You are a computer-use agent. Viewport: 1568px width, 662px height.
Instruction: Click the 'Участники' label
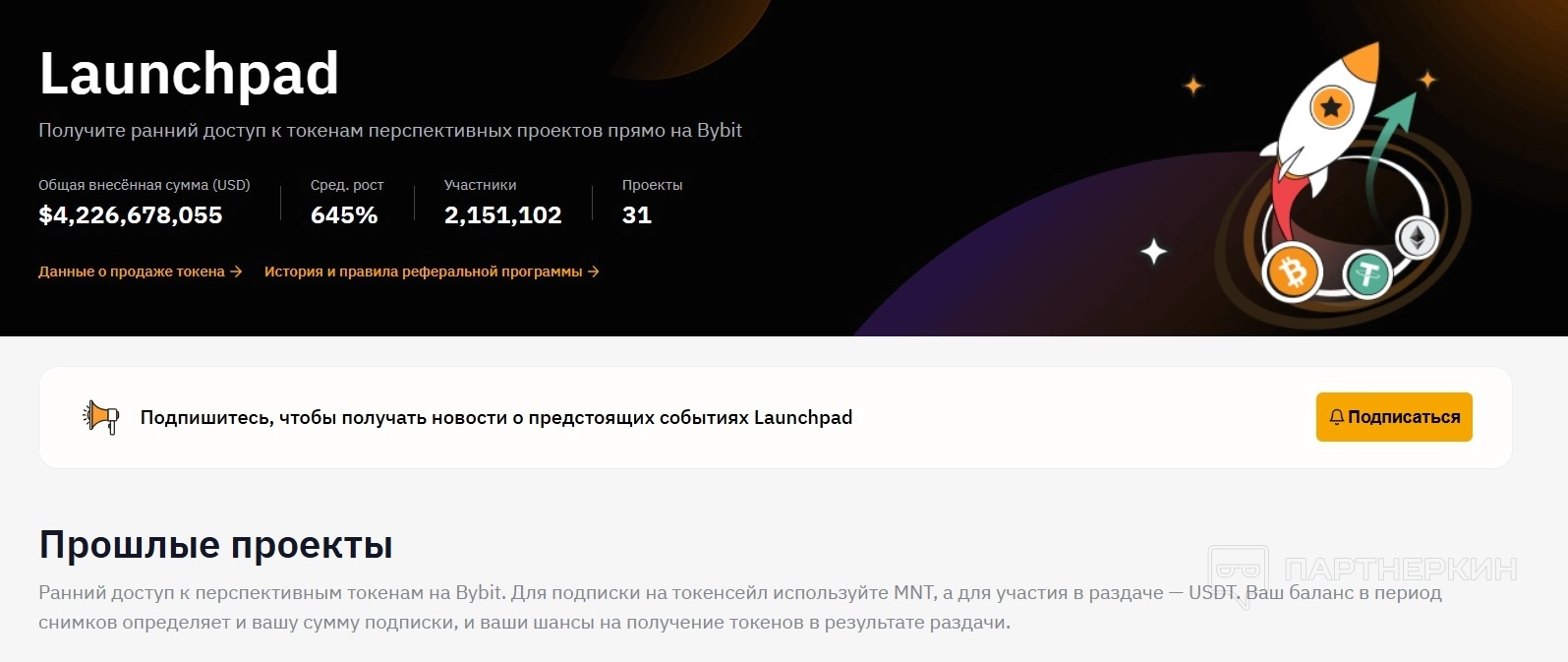click(x=481, y=185)
